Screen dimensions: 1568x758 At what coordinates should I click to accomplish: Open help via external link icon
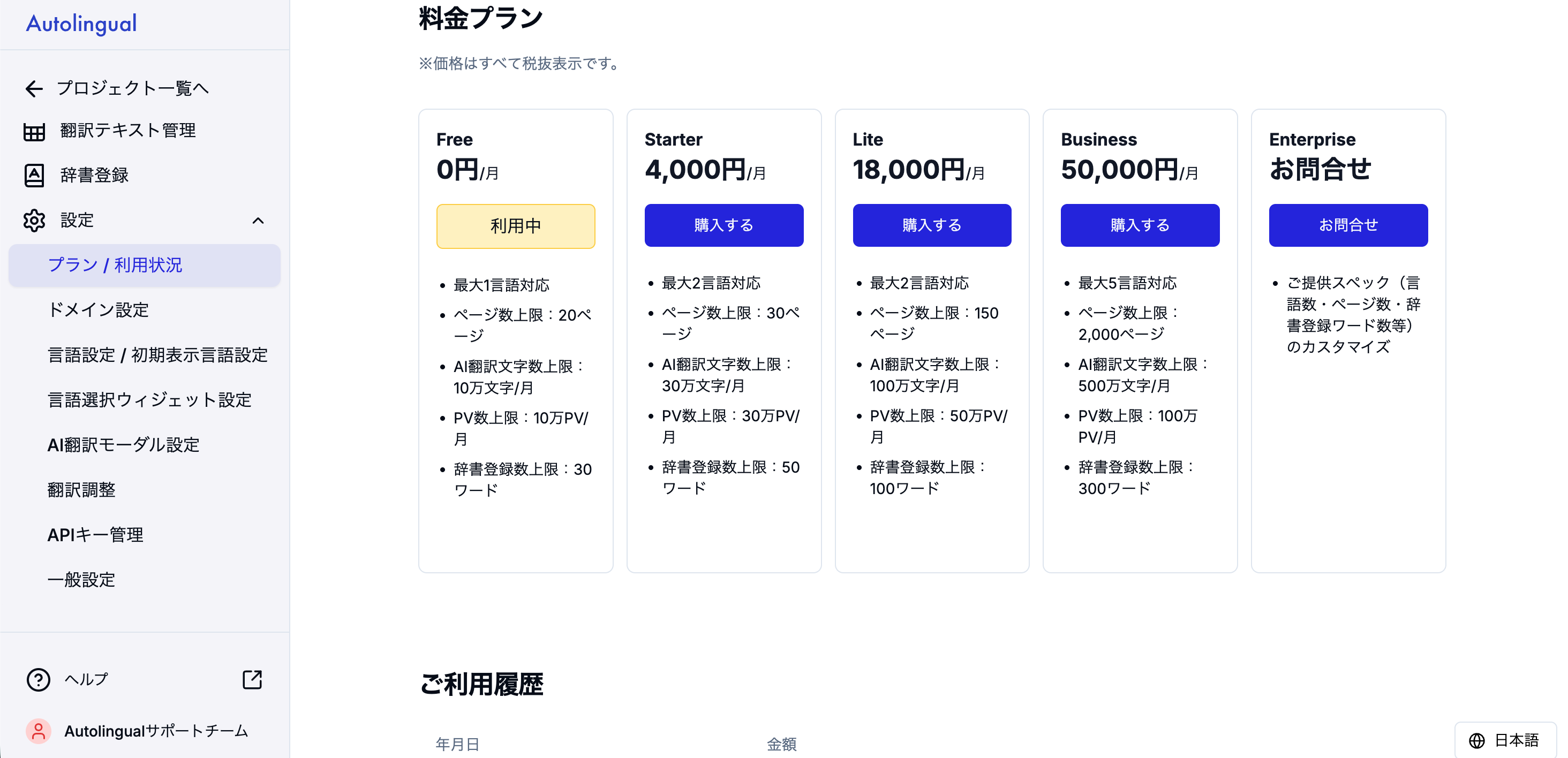click(x=252, y=679)
